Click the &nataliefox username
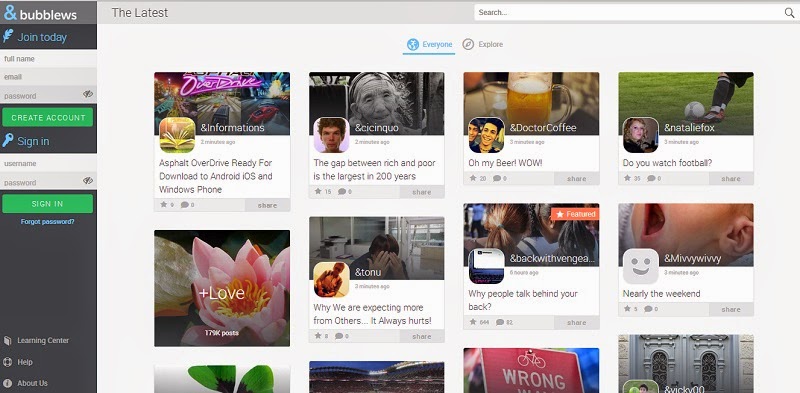The width and height of the screenshot is (800, 393). tap(689, 128)
